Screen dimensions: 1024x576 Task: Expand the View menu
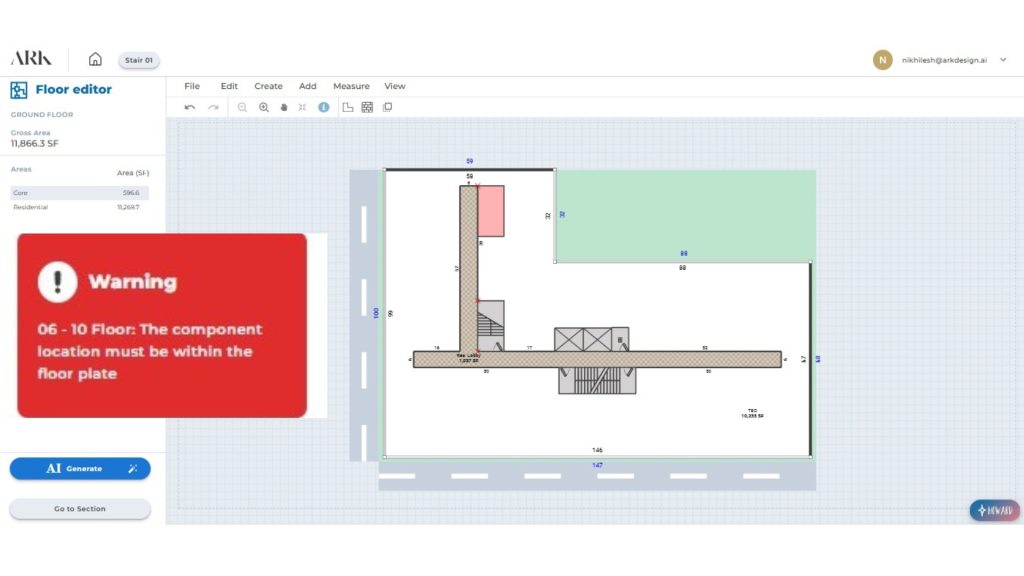point(395,86)
